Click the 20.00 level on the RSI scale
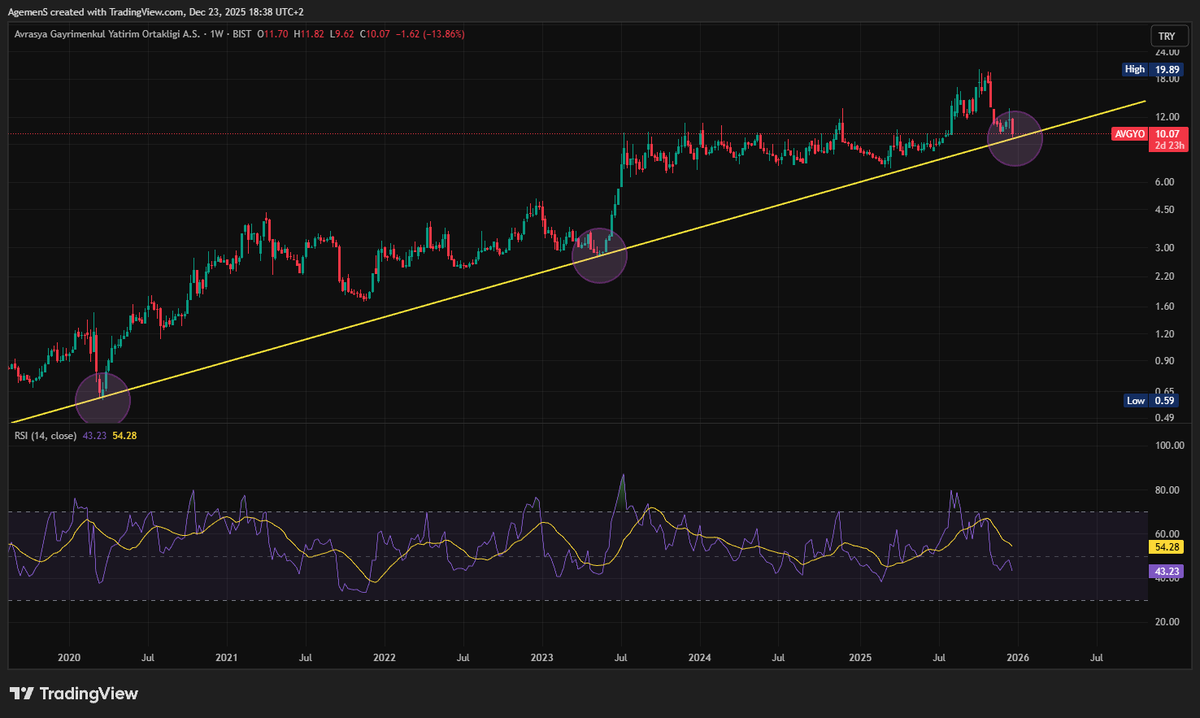Screen dimensions: 1200x718 [x=1167, y=622]
